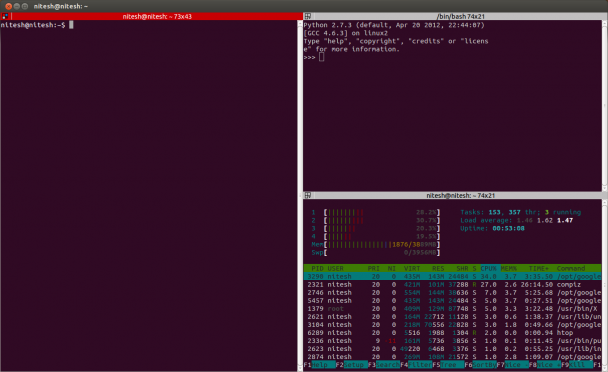The height and width of the screenshot is (372, 608).
Task: Sort htop by SHR column header
Action: (x=462, y=268)
